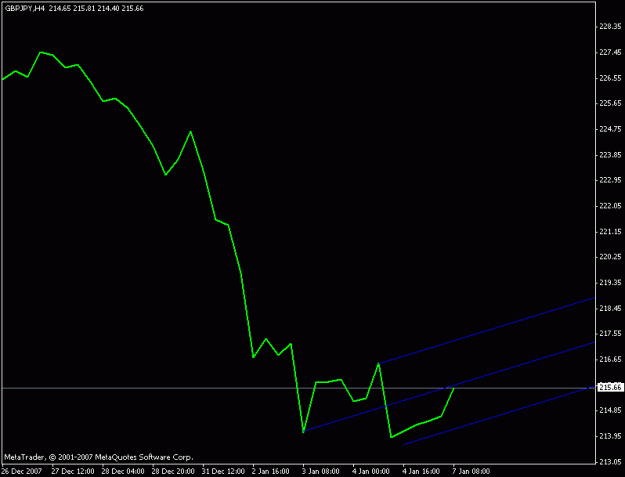Click the 28 Dec 20:00 time label
The width and height of the screenshot is (625, 477).
[173, 471]
